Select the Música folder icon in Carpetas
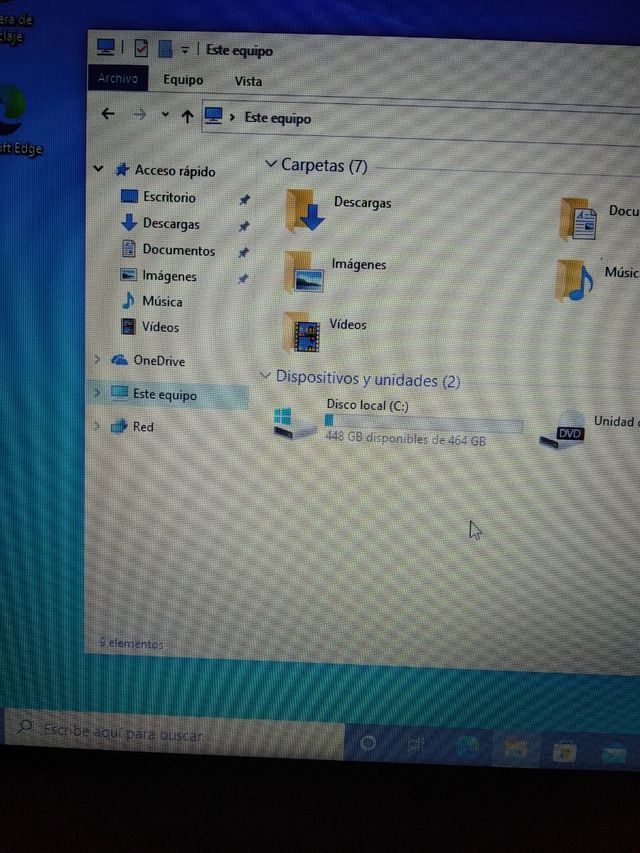This screenshot has height=853, width=640. [x=574, y=280]
